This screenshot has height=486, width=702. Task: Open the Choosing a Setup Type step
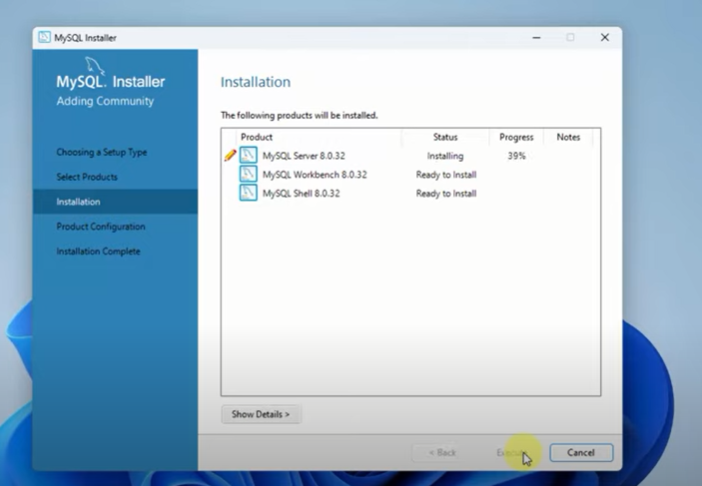(x=102, y=152)
